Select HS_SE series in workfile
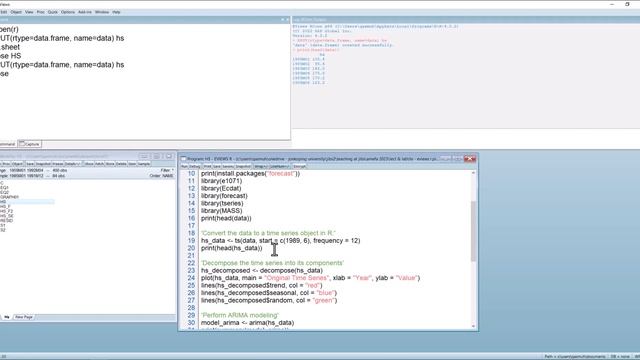 7,216
